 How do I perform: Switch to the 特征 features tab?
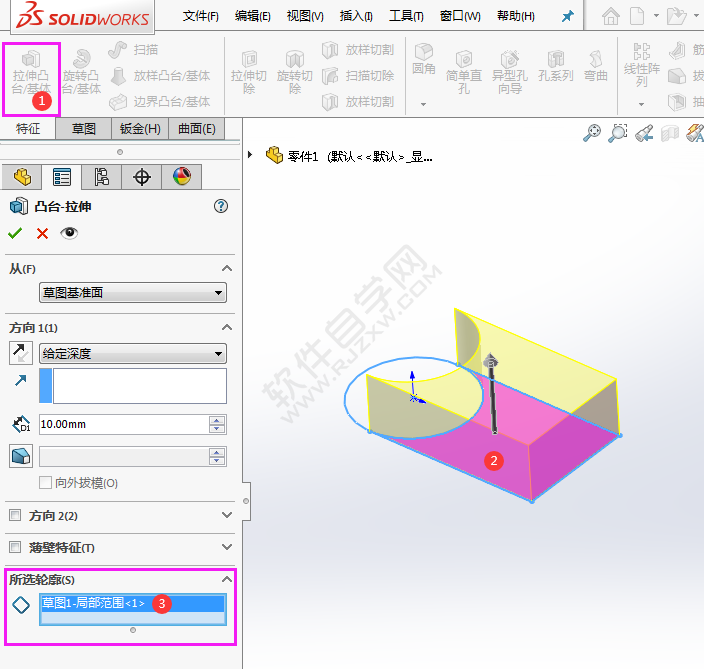(28, 129)
